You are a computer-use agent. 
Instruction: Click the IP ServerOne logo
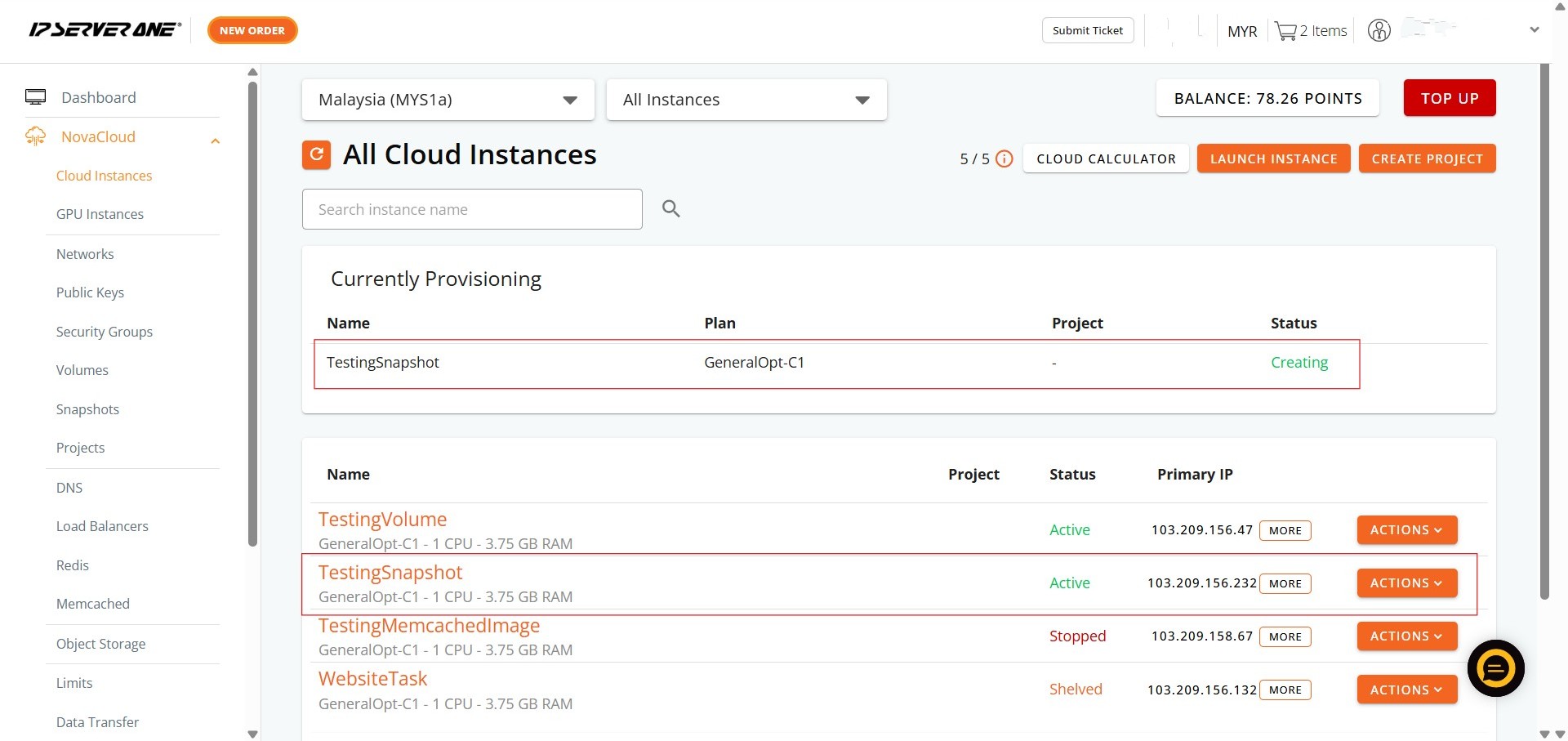pyautogui.click(x=105, y=30)
